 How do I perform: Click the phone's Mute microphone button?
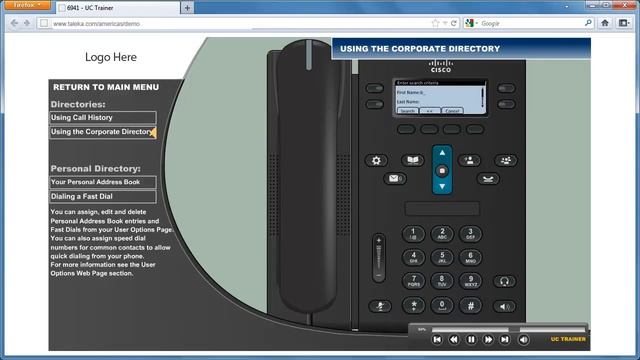tap(380, 306)
